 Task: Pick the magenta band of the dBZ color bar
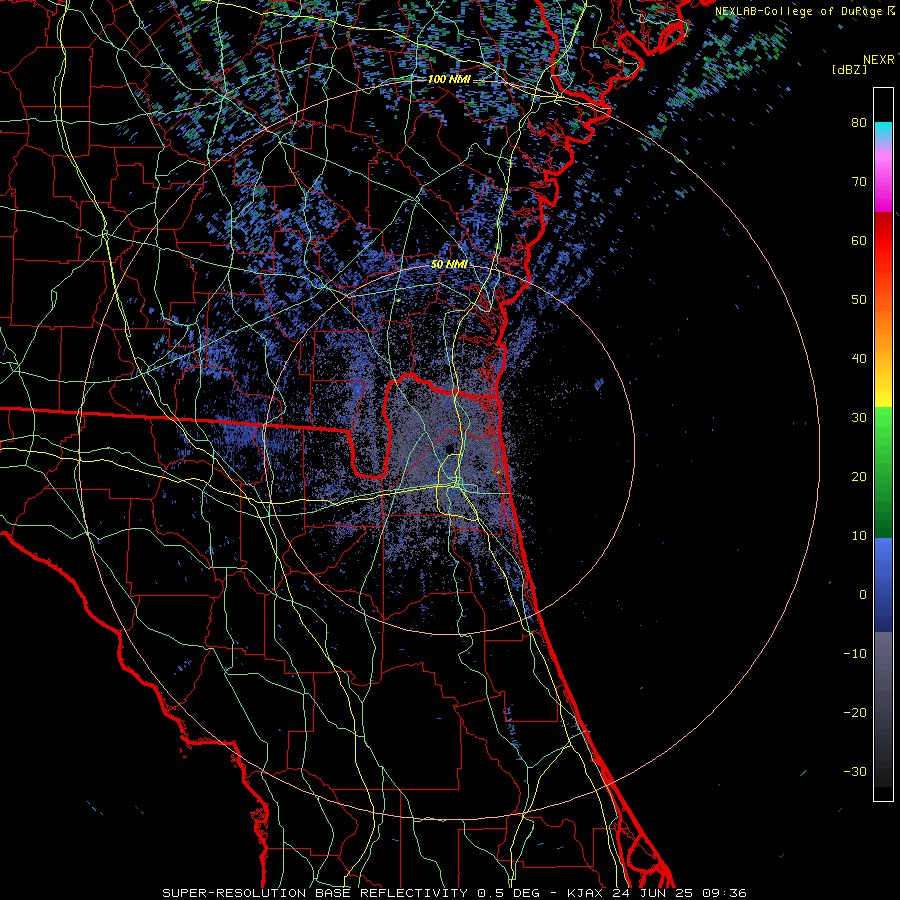point(883,187)
